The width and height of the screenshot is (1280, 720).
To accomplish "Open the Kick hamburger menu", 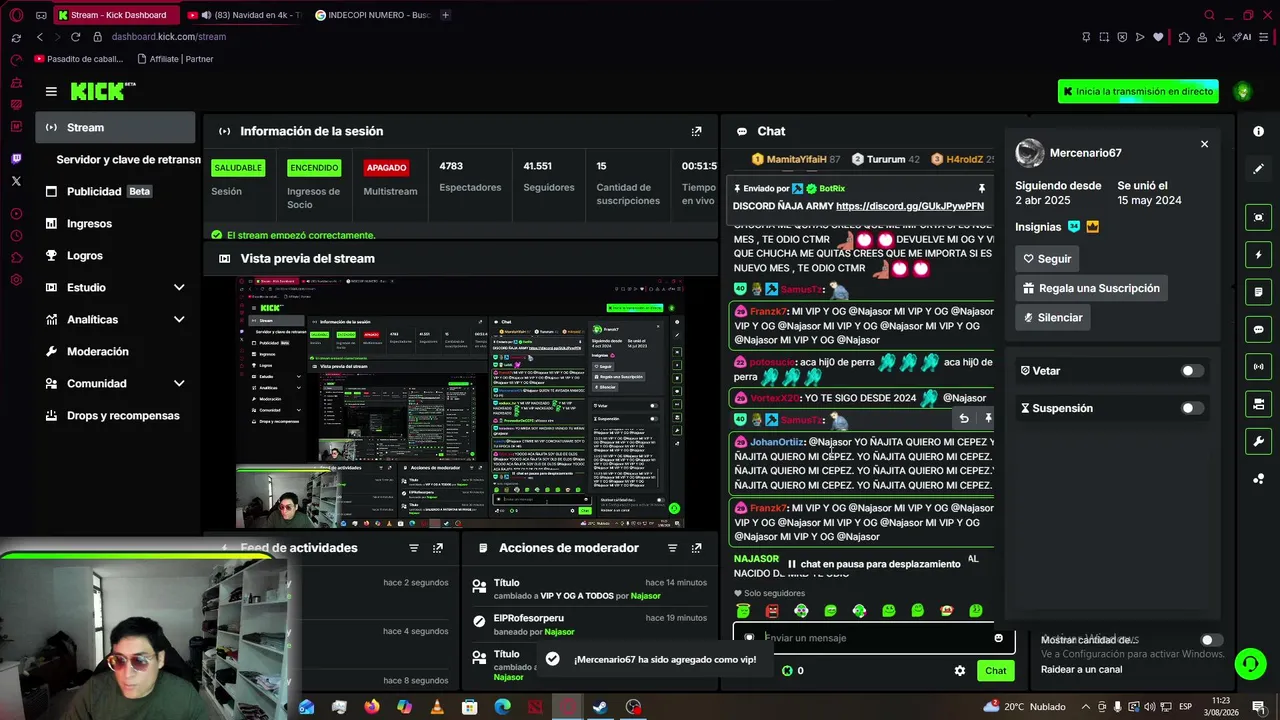I will 51,91.
